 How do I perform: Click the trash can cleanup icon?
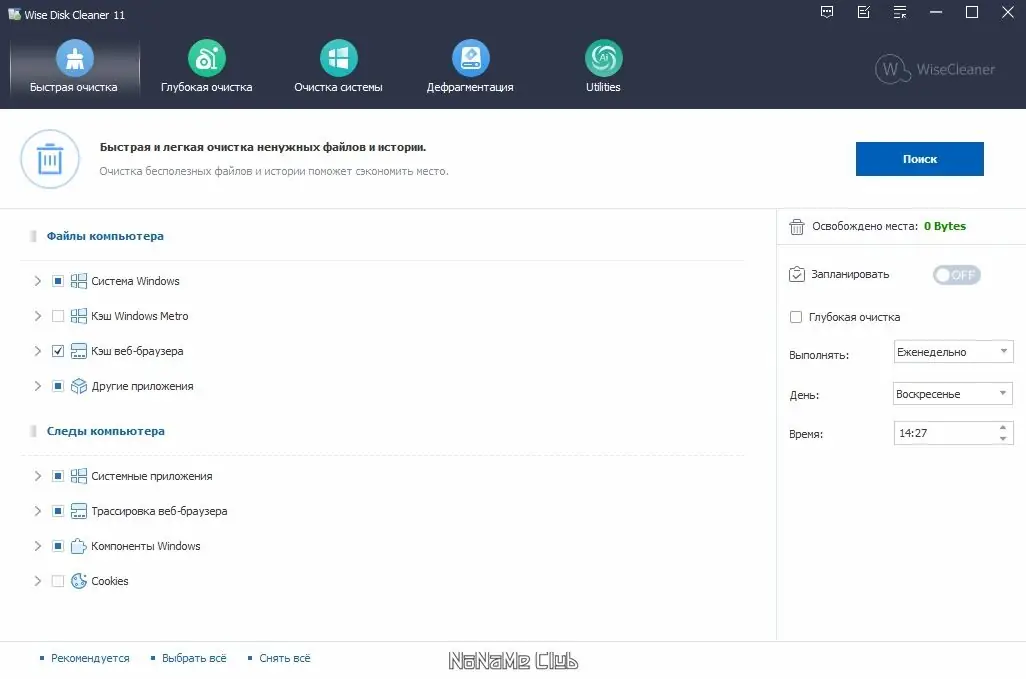coord(49,159)
